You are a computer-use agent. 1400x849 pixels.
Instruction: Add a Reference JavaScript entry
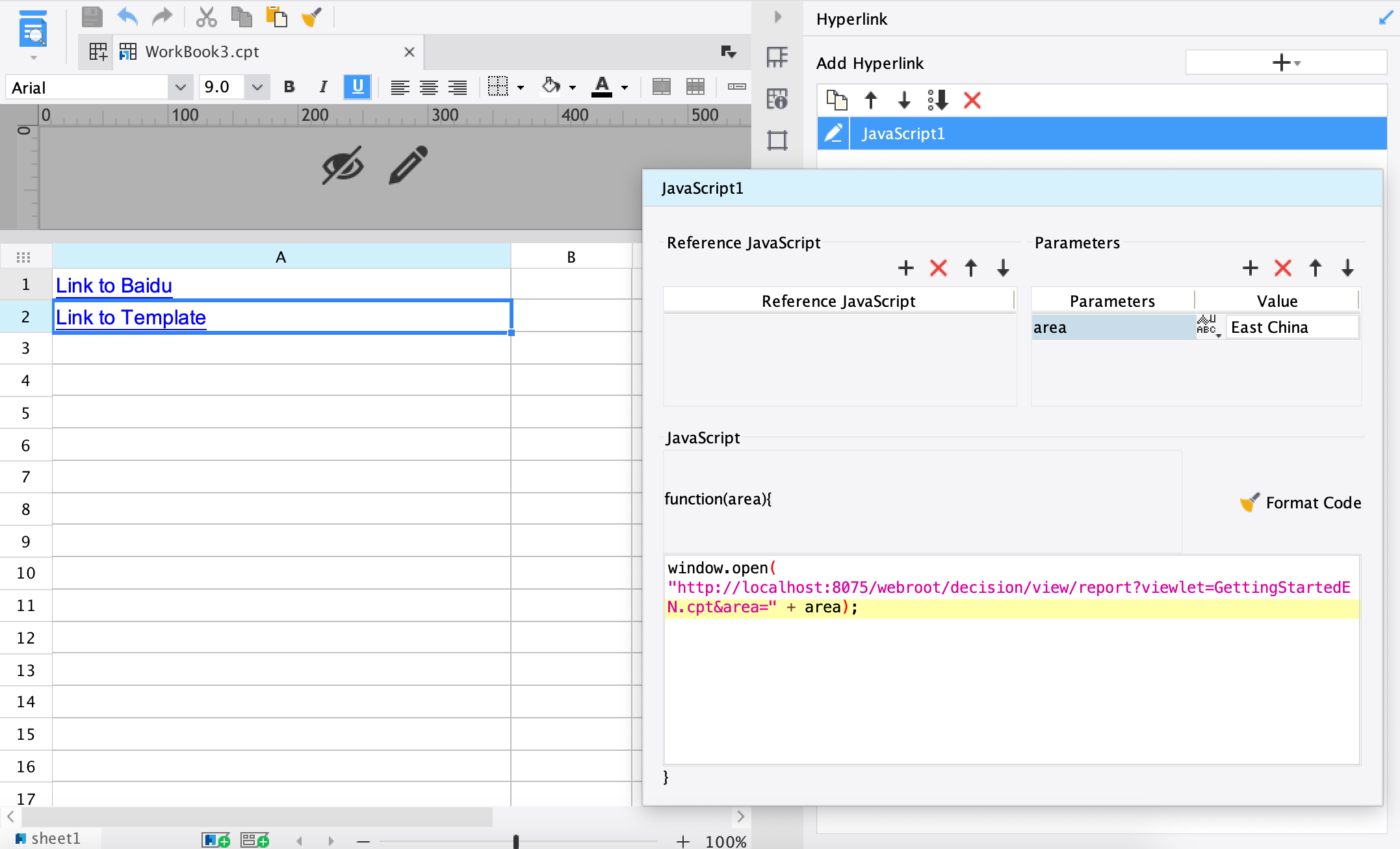pyautogui.click(x=905, y=268)
